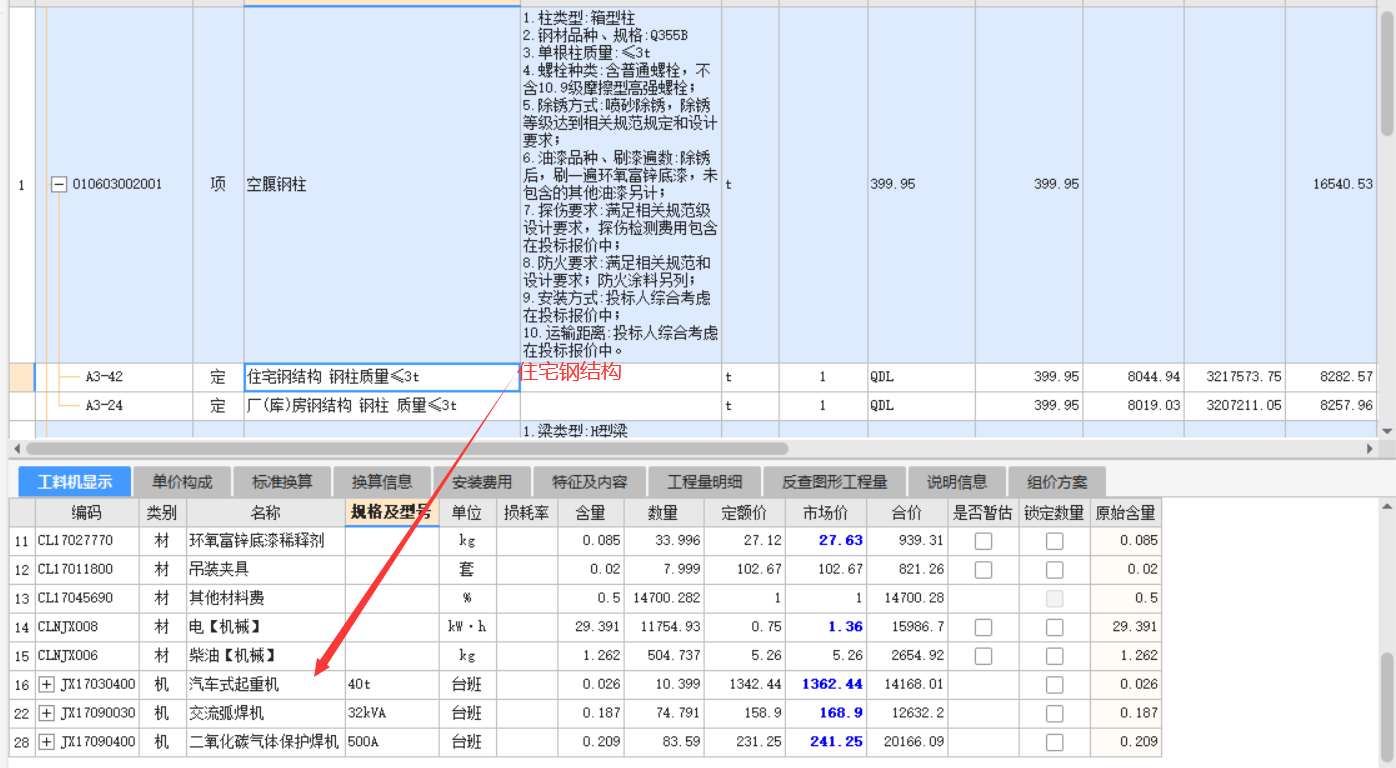Click the 500A specification cell
The width and height of the screenshot is (1396, 768).
392,743
